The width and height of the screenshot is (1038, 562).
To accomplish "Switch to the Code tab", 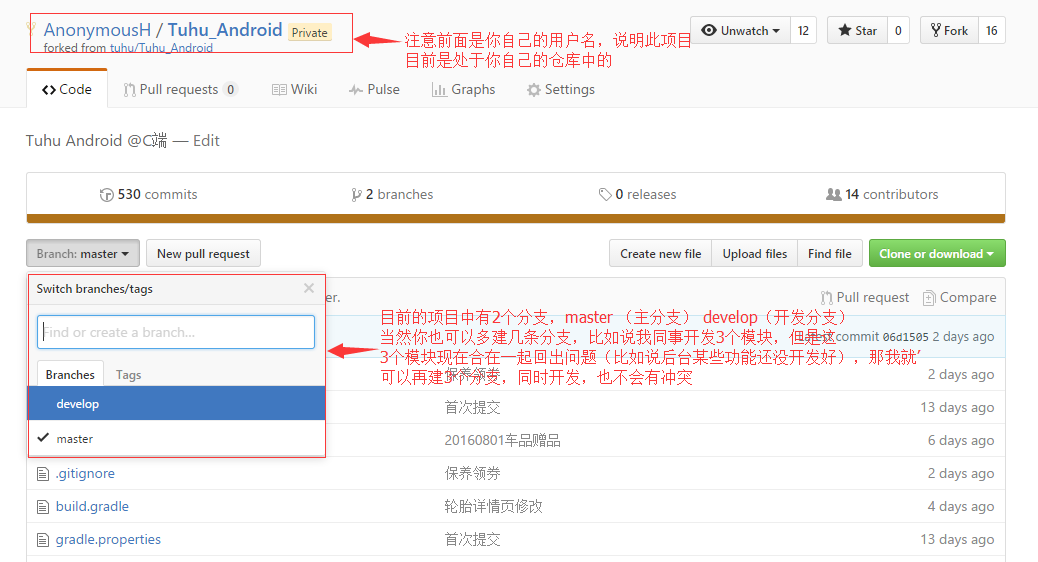I will (x=67, y=89).
